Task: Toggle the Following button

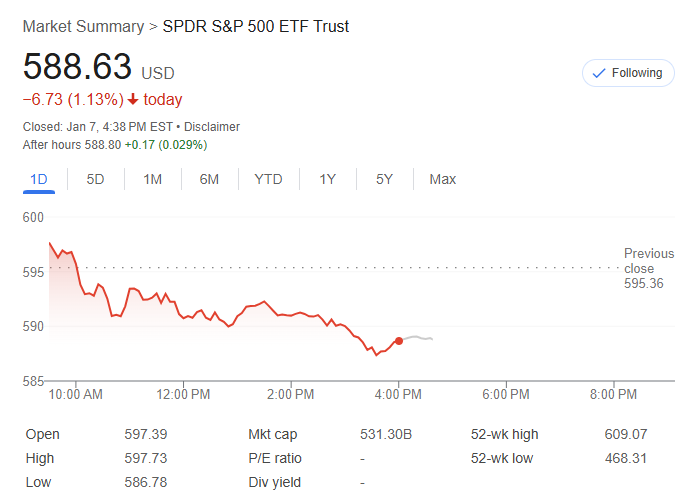Action: [628, 73]
